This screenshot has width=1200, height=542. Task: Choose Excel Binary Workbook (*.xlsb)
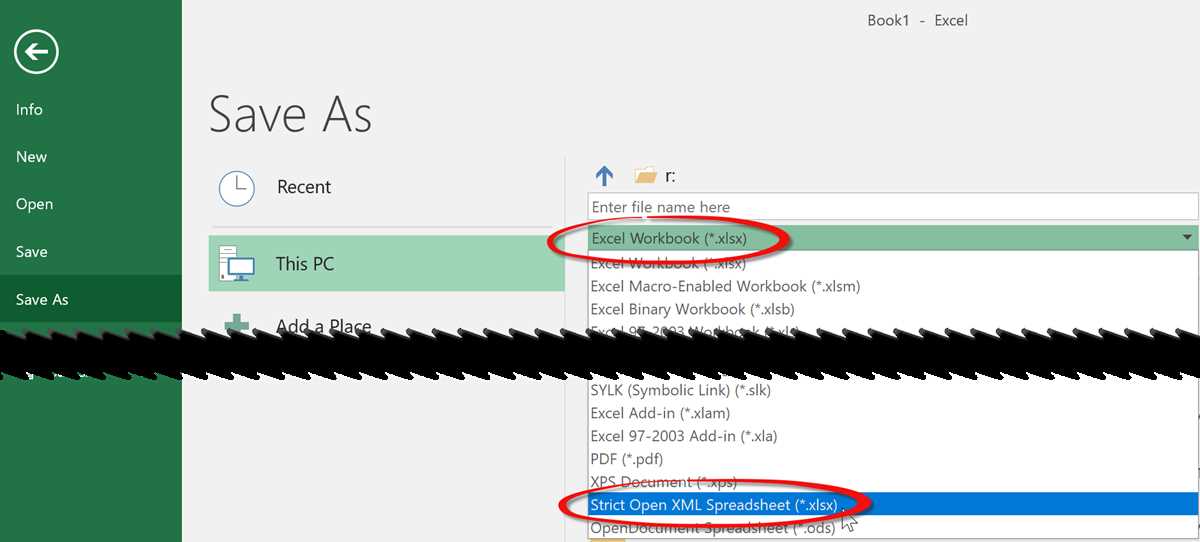coord(893,309)
